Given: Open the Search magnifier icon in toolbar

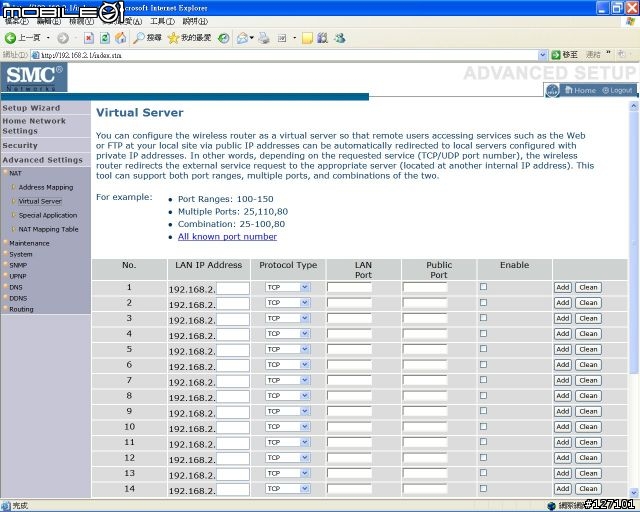Looking at the screenshot, I should click(x=139, y=38).
